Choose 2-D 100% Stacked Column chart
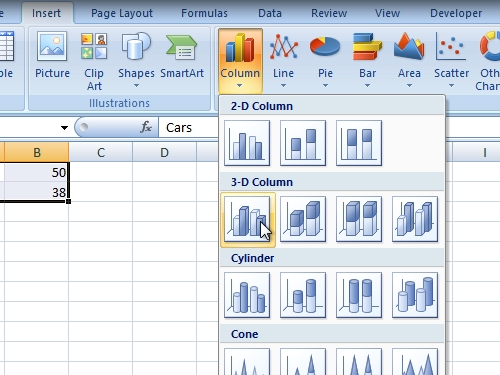 359,143
